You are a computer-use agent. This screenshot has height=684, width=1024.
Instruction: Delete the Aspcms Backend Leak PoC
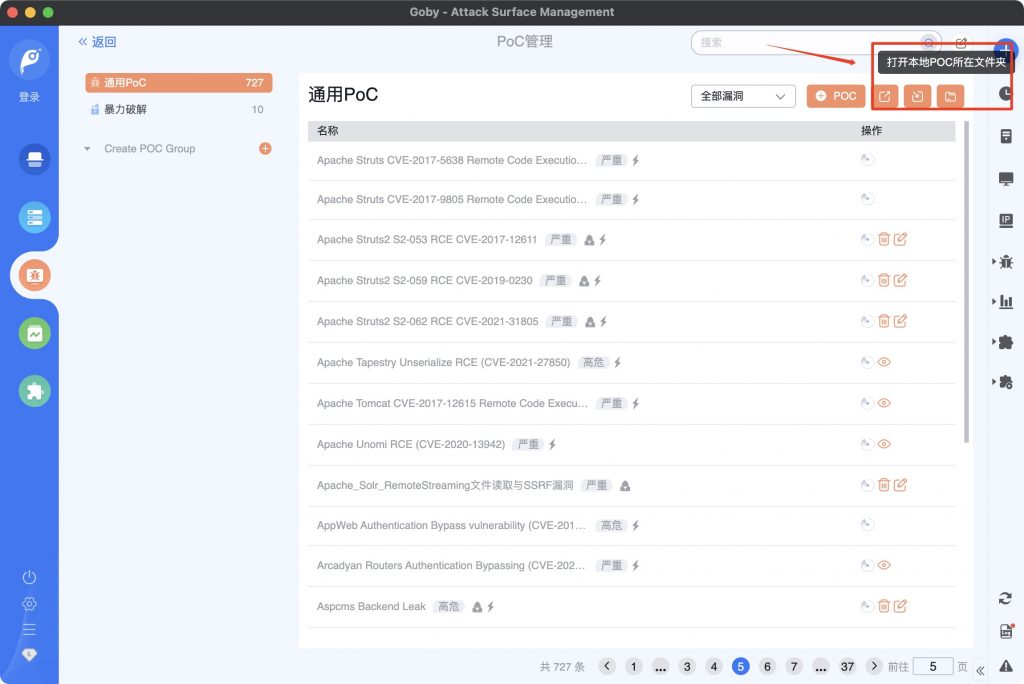point(884,606)
